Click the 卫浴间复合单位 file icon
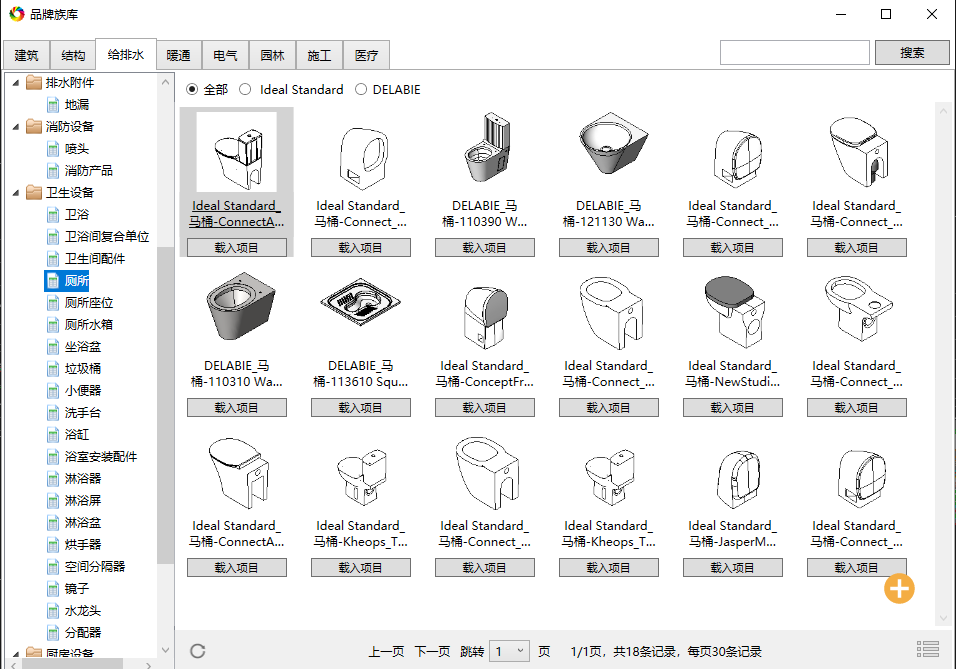This screenshot has width=956, height=669. pos(53,237)
